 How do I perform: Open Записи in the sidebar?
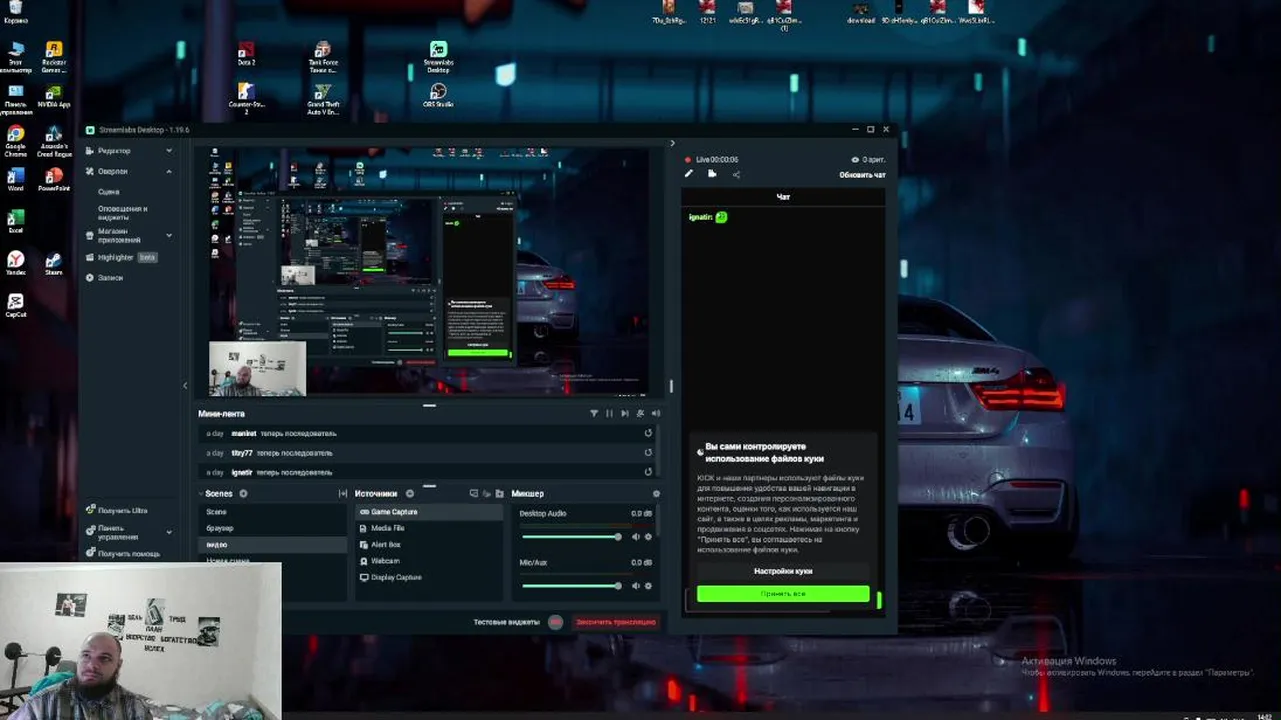pos(104,278)
